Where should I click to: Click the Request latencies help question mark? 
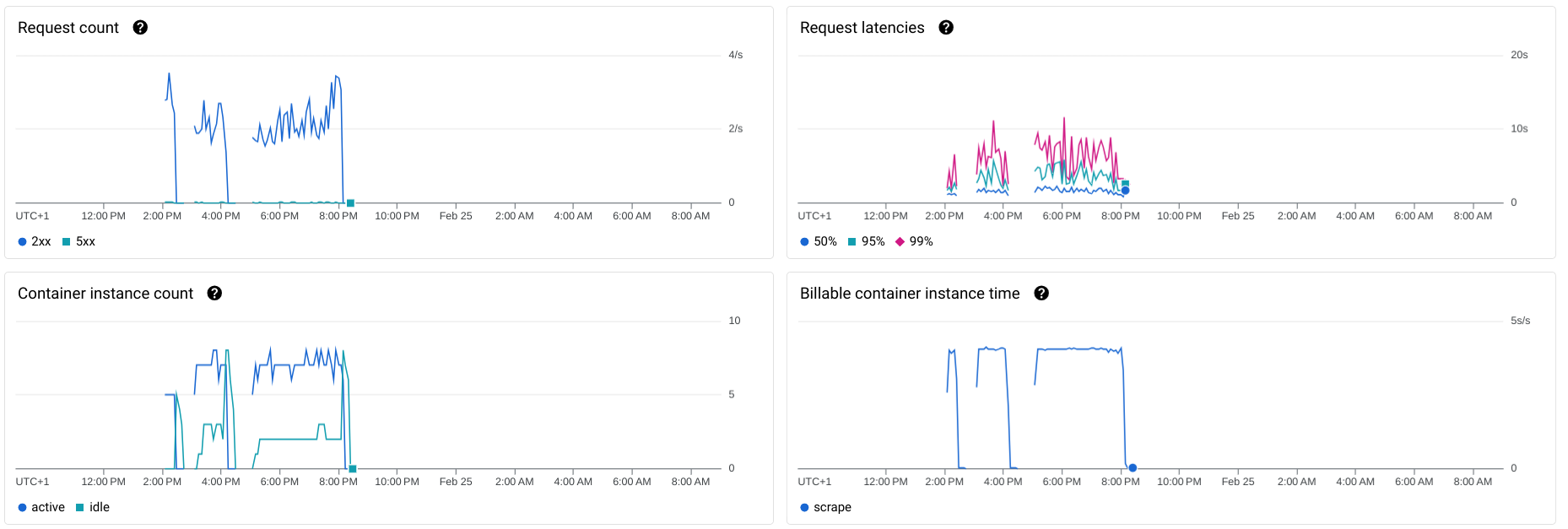[946, 28]
